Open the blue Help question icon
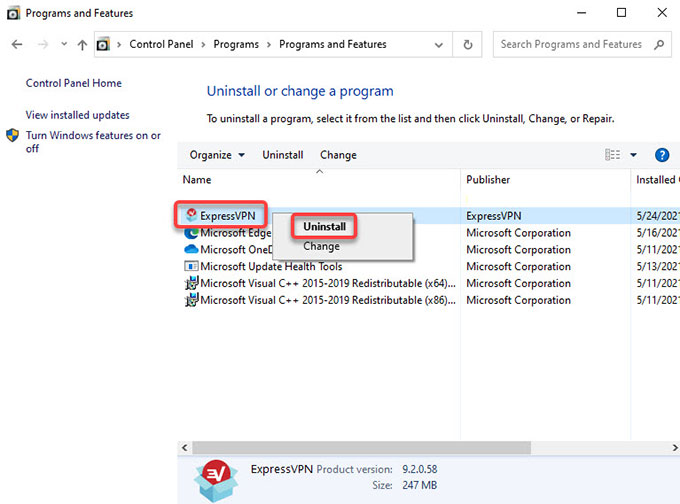The width and height of the screenshot is (680, 504). pos(662,155)
